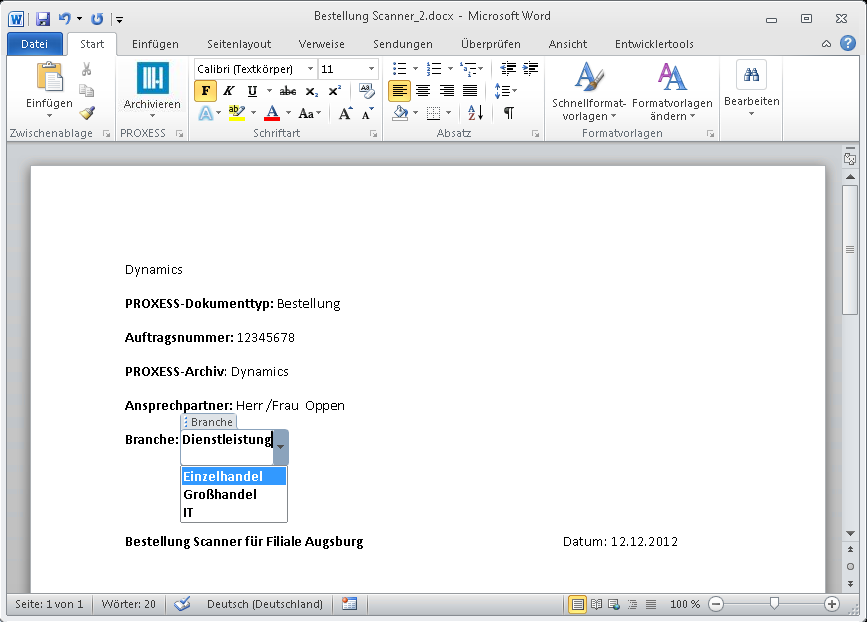The image size is (867, 622).
Task: Copy selection with the copy icon
Action: [87, 90]
